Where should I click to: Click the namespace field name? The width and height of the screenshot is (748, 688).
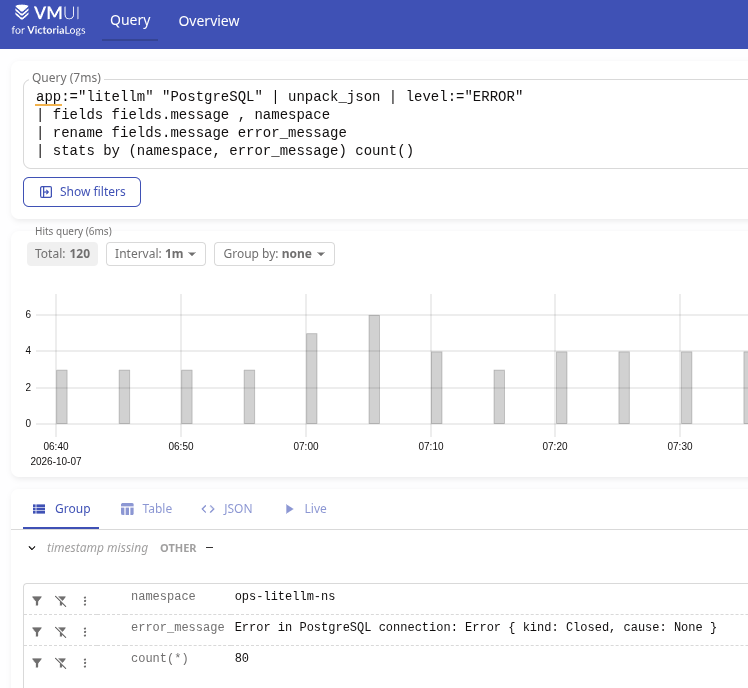[x=163, y=596]
